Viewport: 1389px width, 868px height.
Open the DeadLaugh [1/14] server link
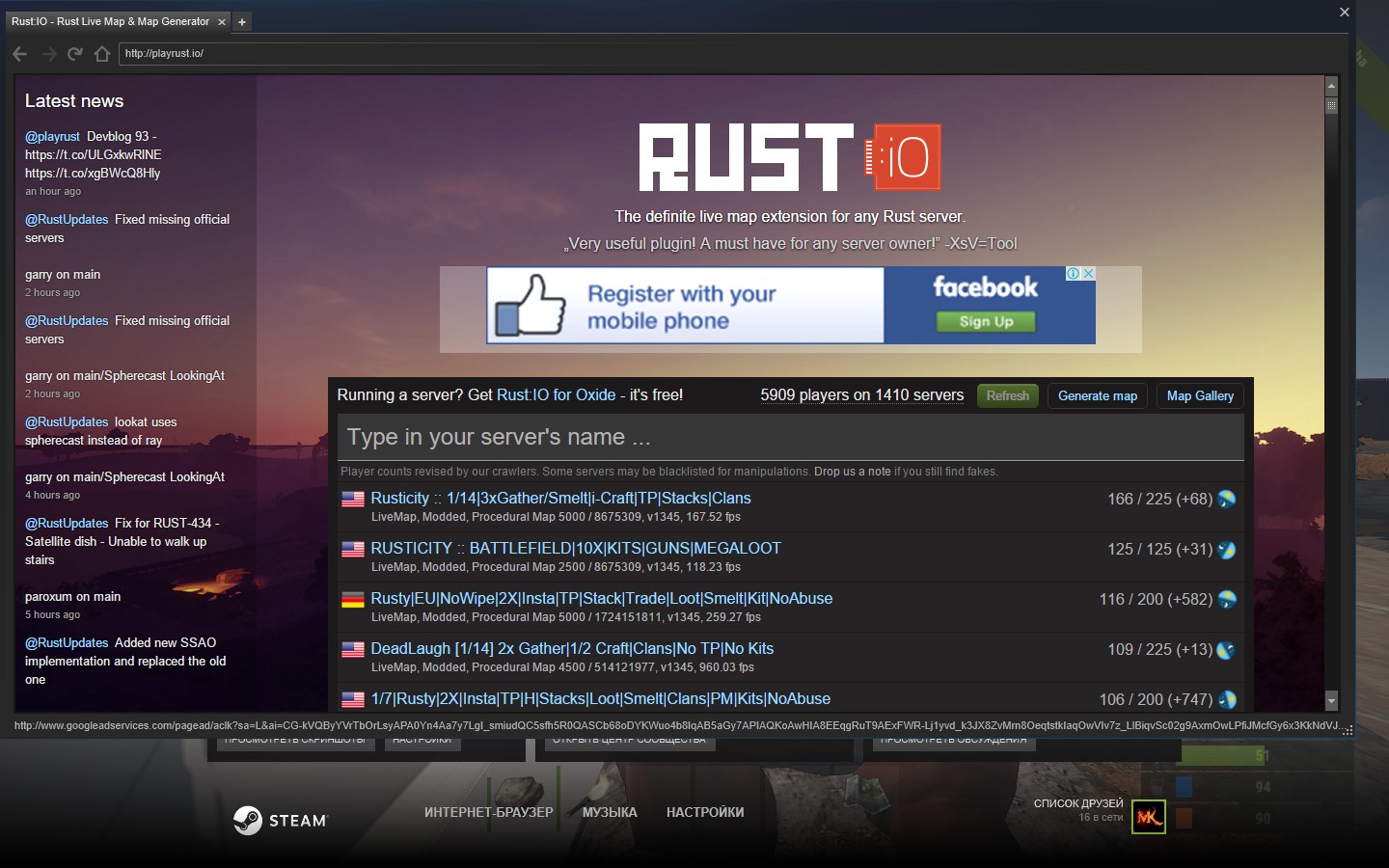572,648
